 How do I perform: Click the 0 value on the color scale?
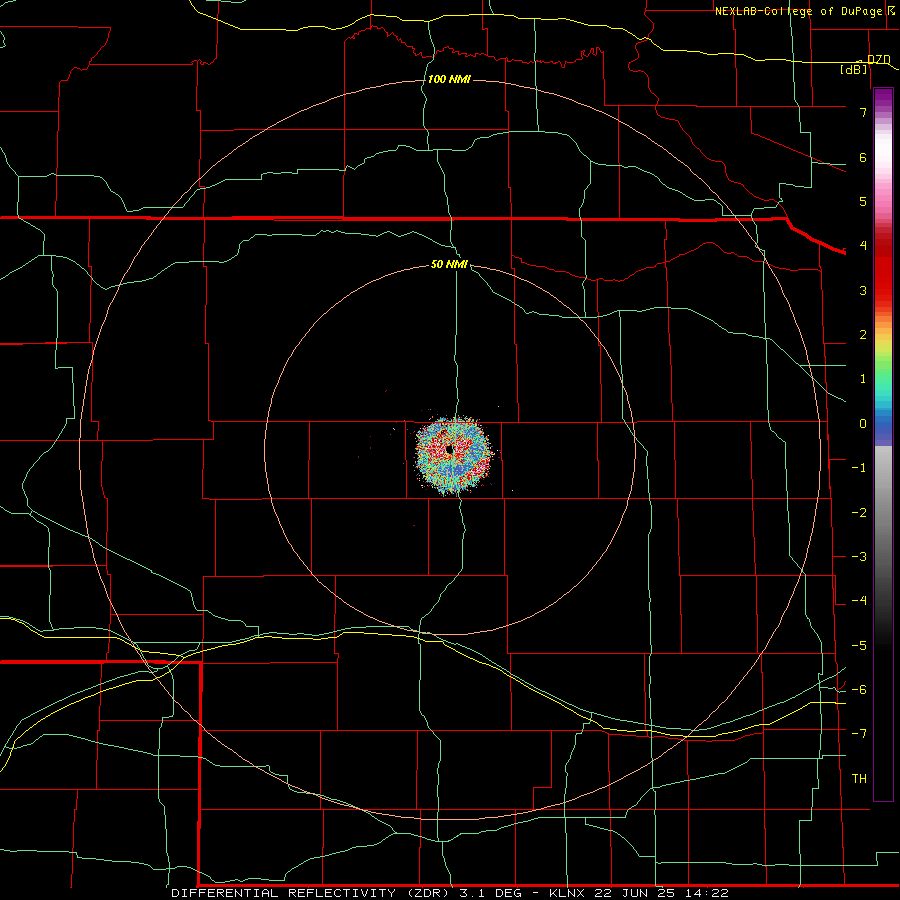point(863,424)
